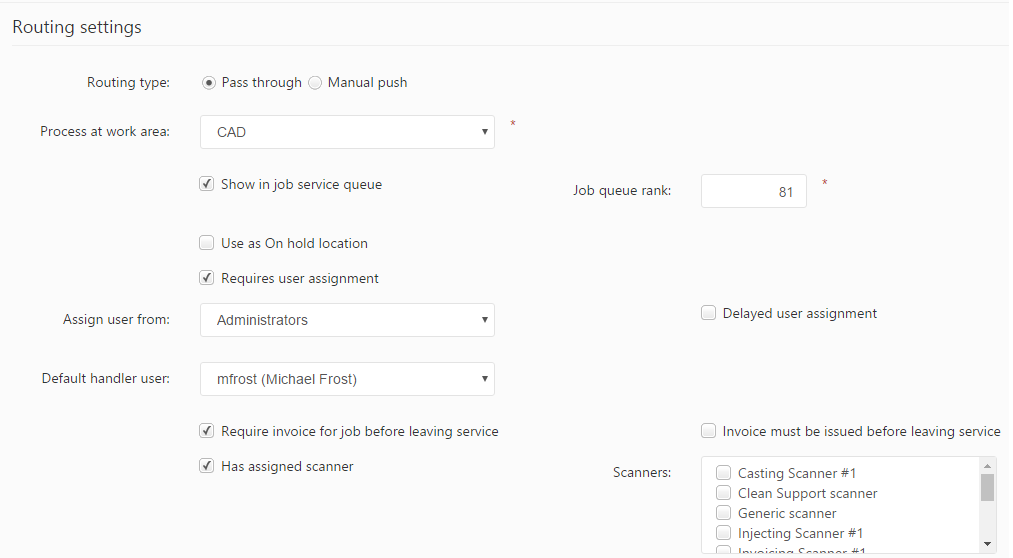Select Clean Support scanner checkbox

(x=724, y=494)
